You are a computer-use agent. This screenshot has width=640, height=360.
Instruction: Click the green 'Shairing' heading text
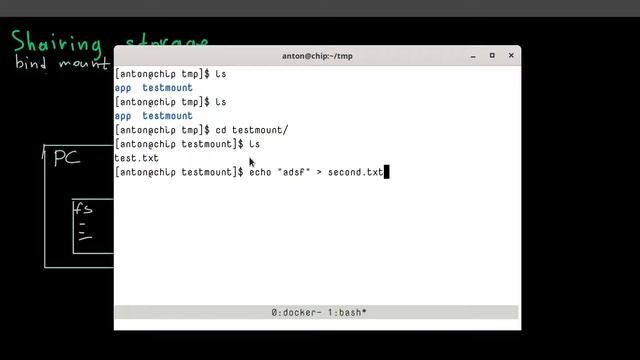(x=56, y=44)
